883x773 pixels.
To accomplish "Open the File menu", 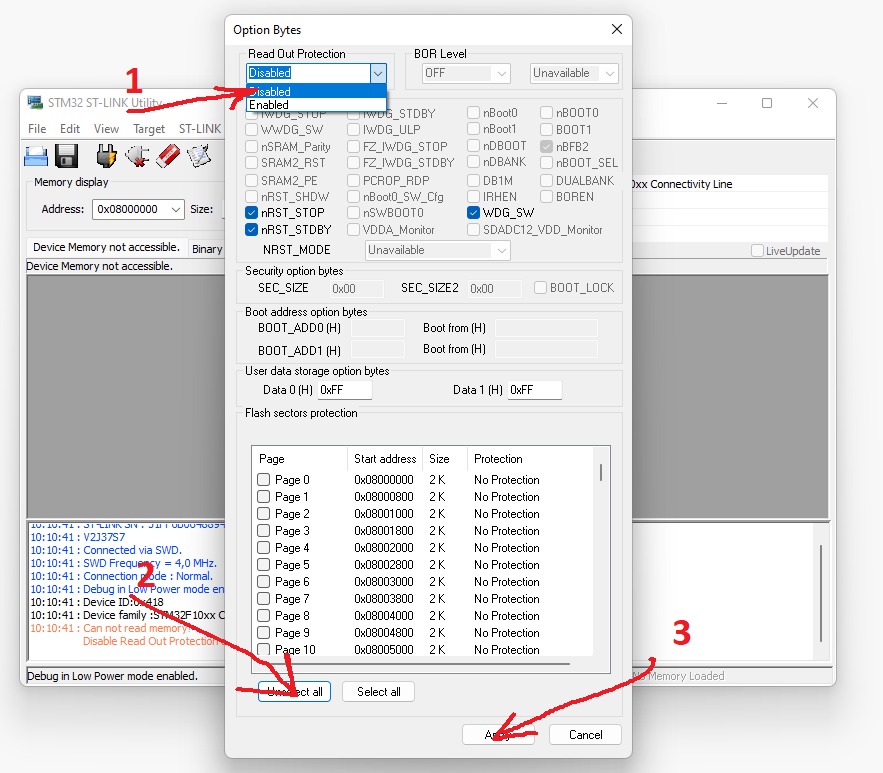I will pyautogui.click(x=37, y=129).
